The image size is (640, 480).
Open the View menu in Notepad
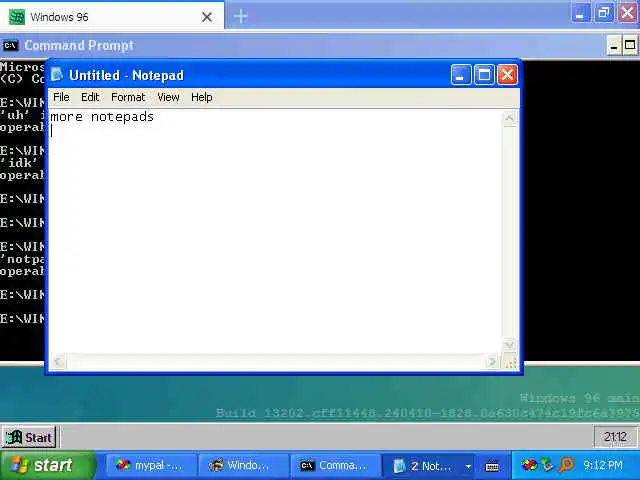point(168,97)
